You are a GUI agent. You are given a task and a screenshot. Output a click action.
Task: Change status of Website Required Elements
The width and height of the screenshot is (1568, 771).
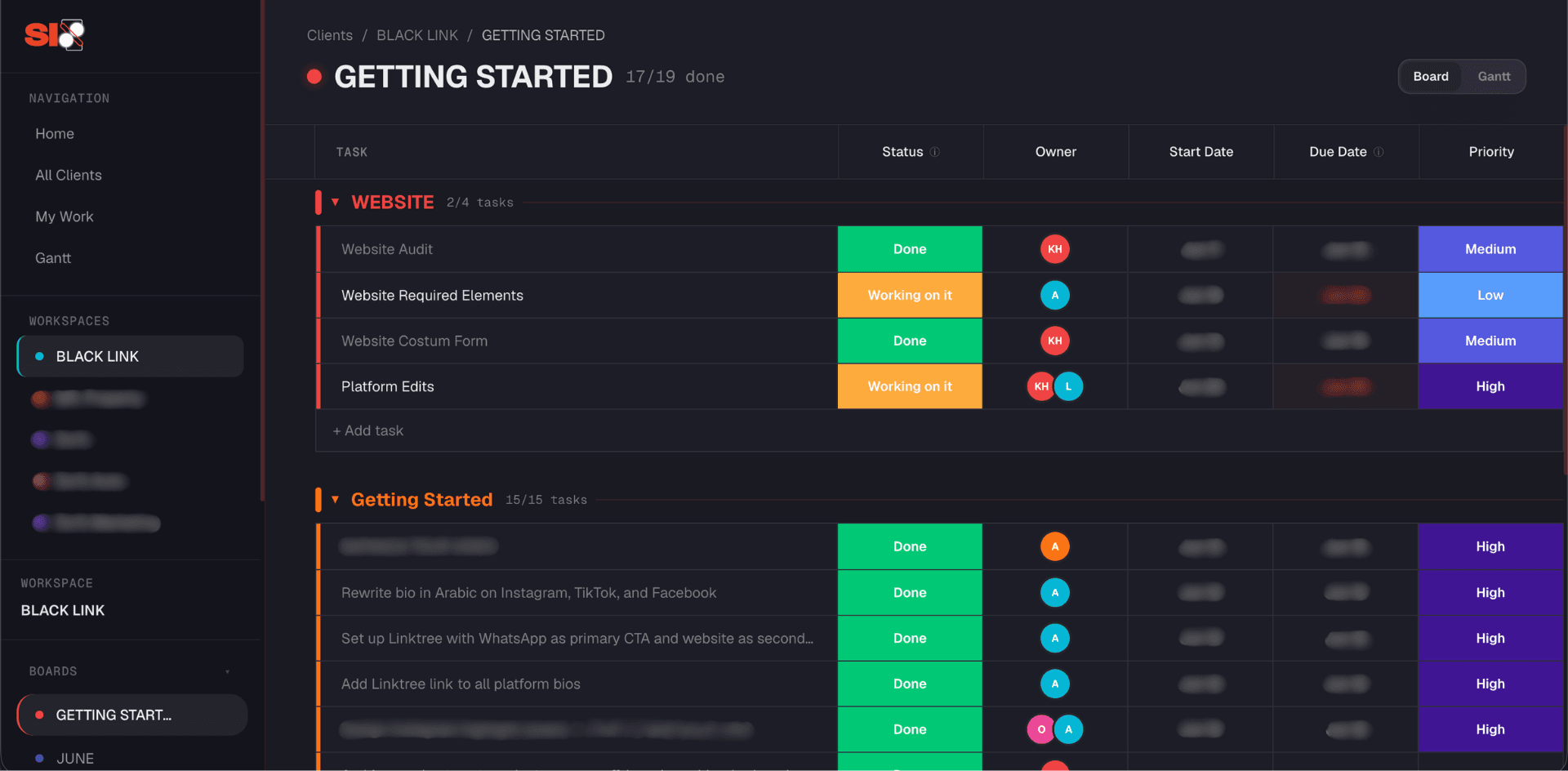[910, 295]
